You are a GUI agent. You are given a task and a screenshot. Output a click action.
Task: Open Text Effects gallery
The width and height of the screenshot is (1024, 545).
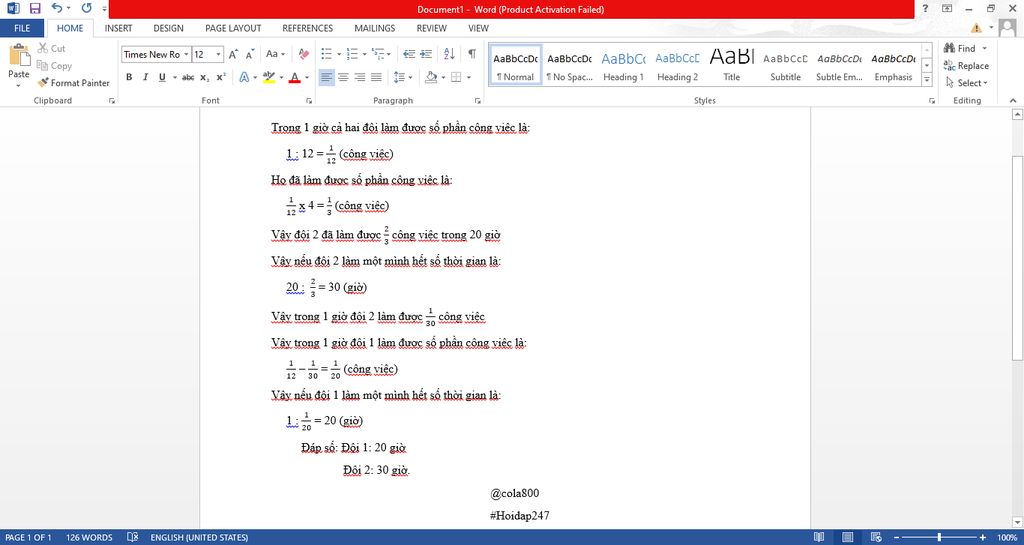click(244, 77)
